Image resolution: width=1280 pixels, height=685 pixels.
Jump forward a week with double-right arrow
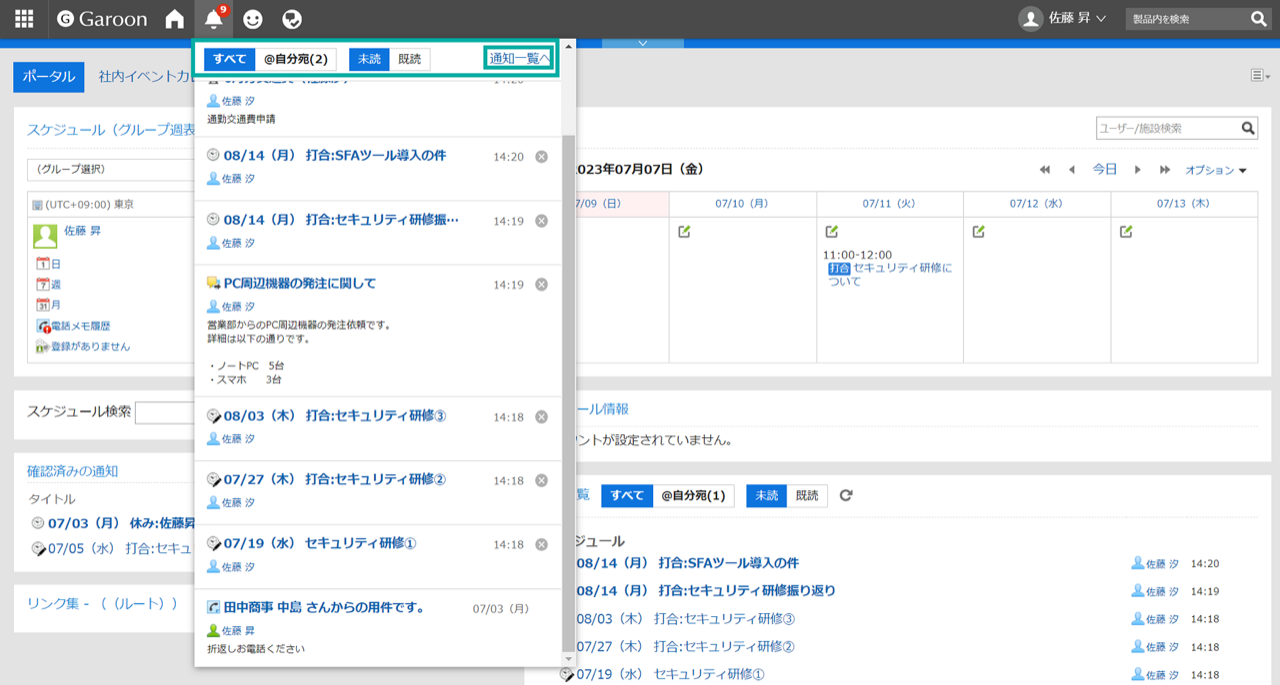pos(1165,170)
